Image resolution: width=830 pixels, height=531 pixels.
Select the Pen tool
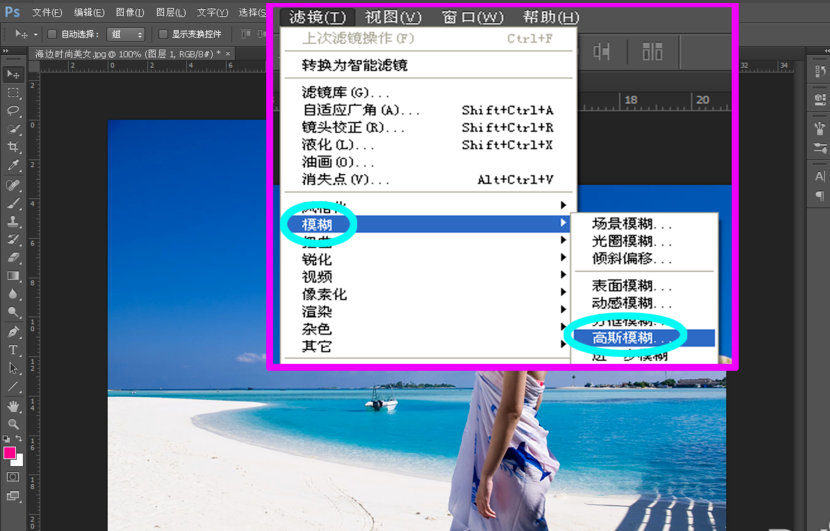point(13,332)
